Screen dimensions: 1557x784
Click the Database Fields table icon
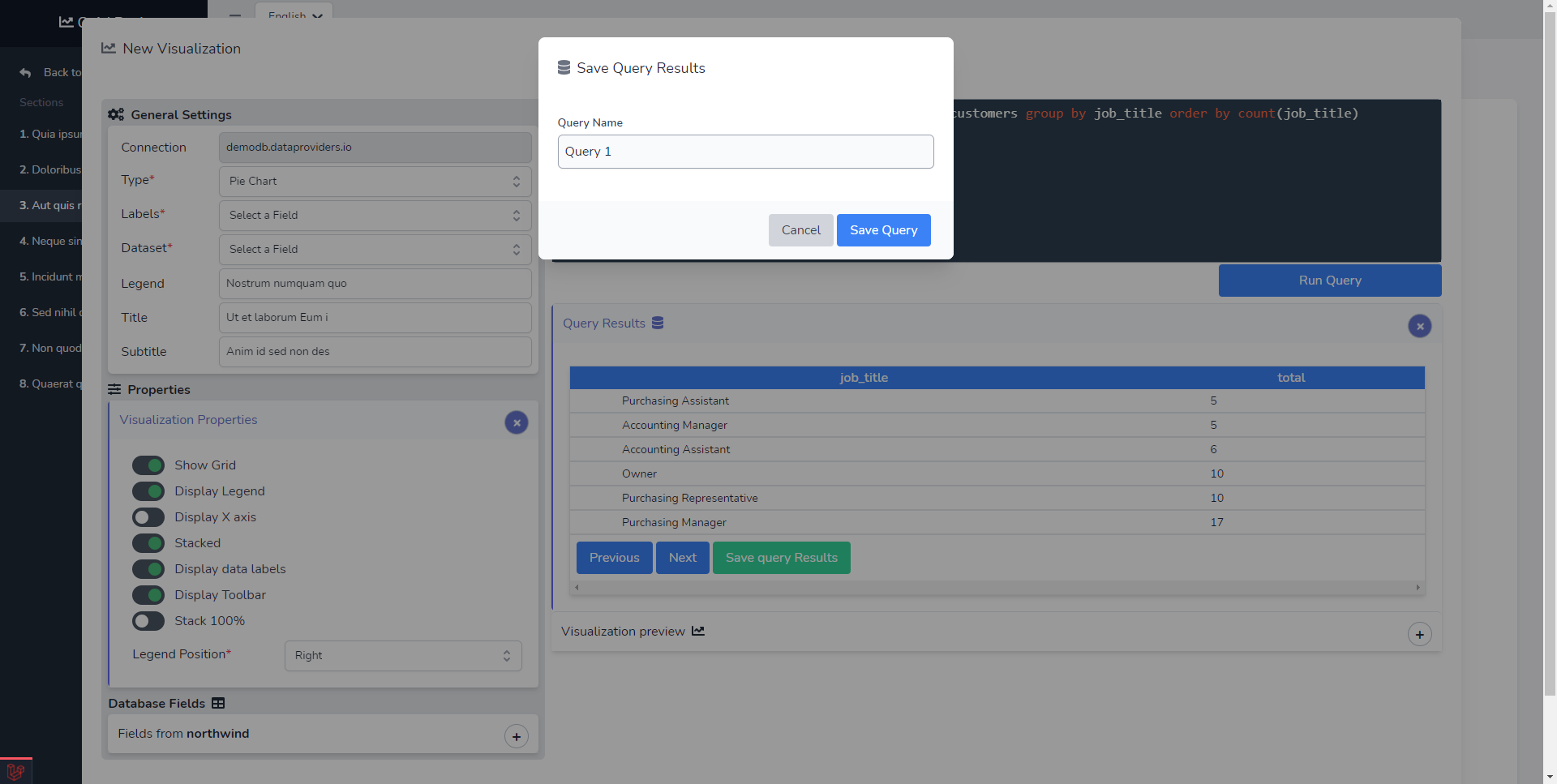[218, 703]
